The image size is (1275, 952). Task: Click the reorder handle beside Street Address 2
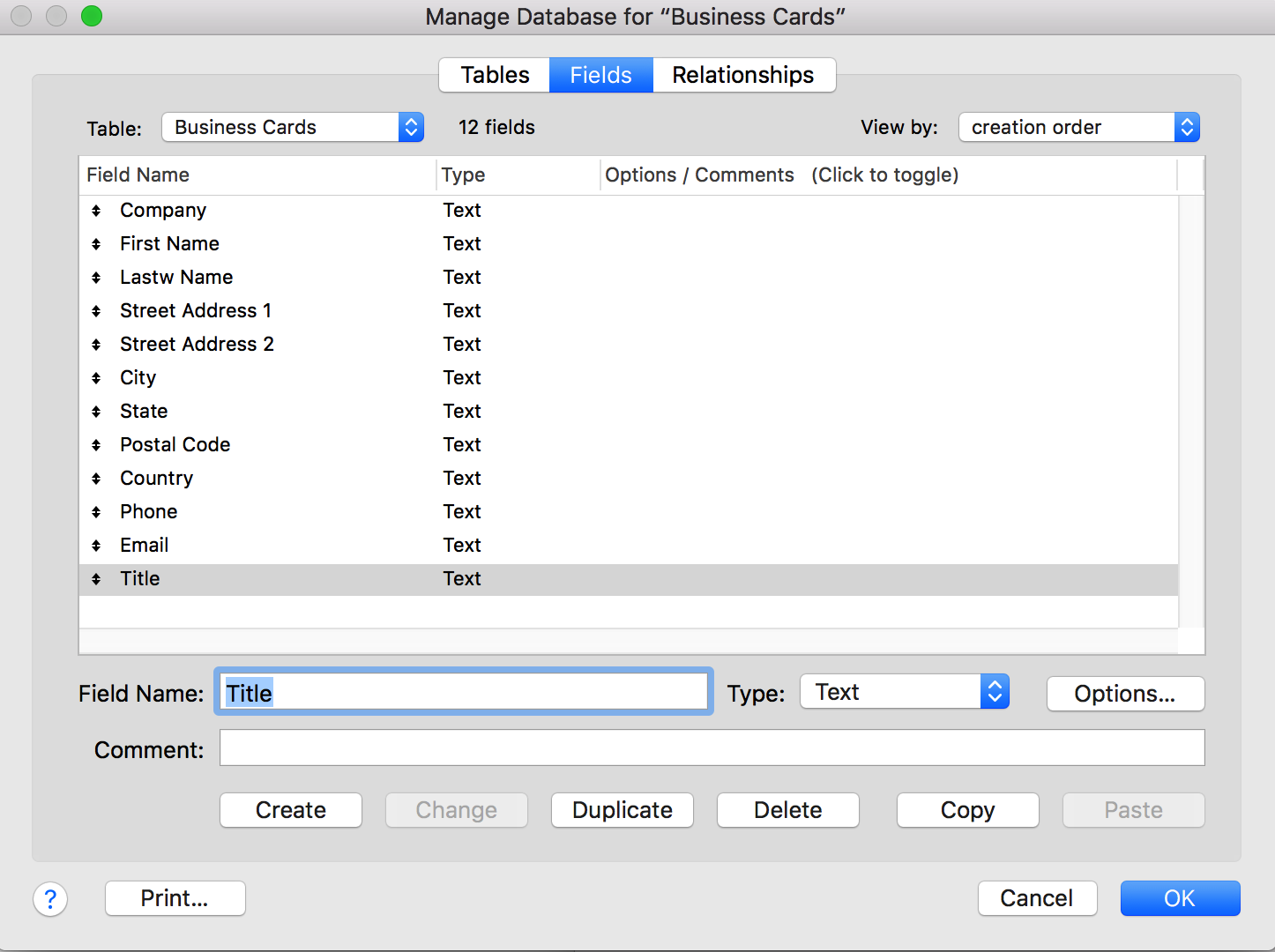tap(96, 345)
